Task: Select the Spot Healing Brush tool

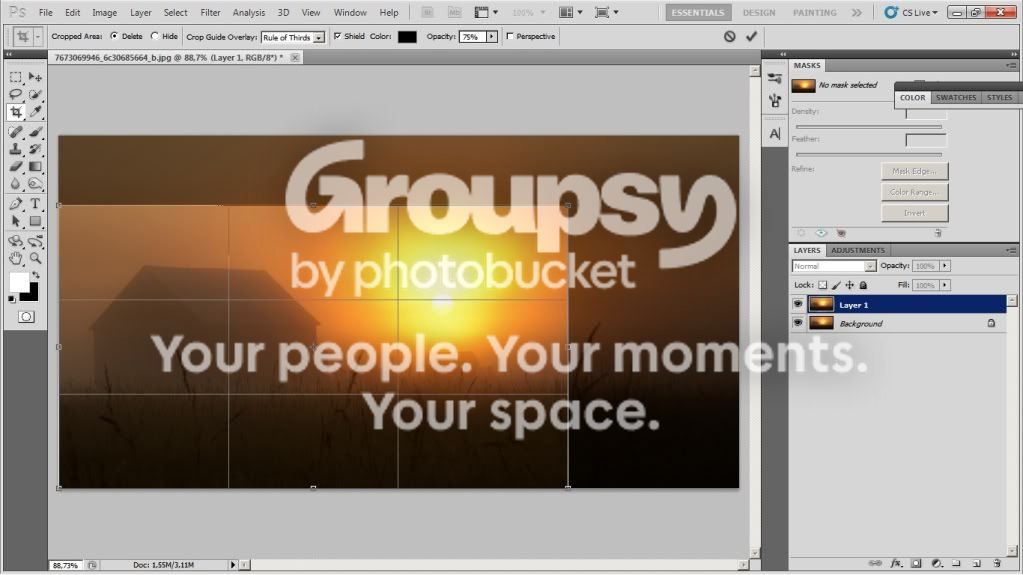Action: click(x=16, y=132)
